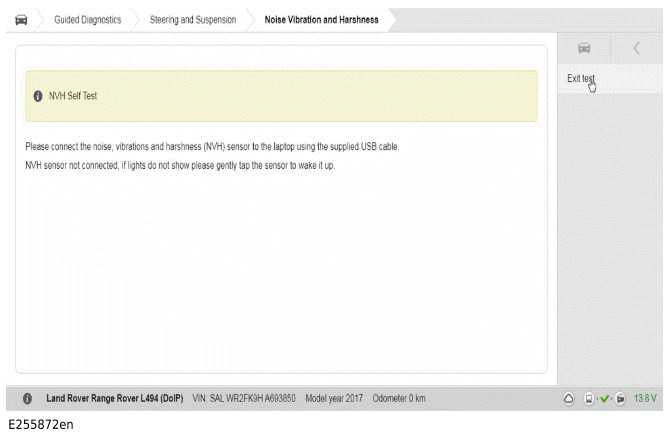
Task: Open Guided Diagnostics breadcrumb
Action: (87, 19)
